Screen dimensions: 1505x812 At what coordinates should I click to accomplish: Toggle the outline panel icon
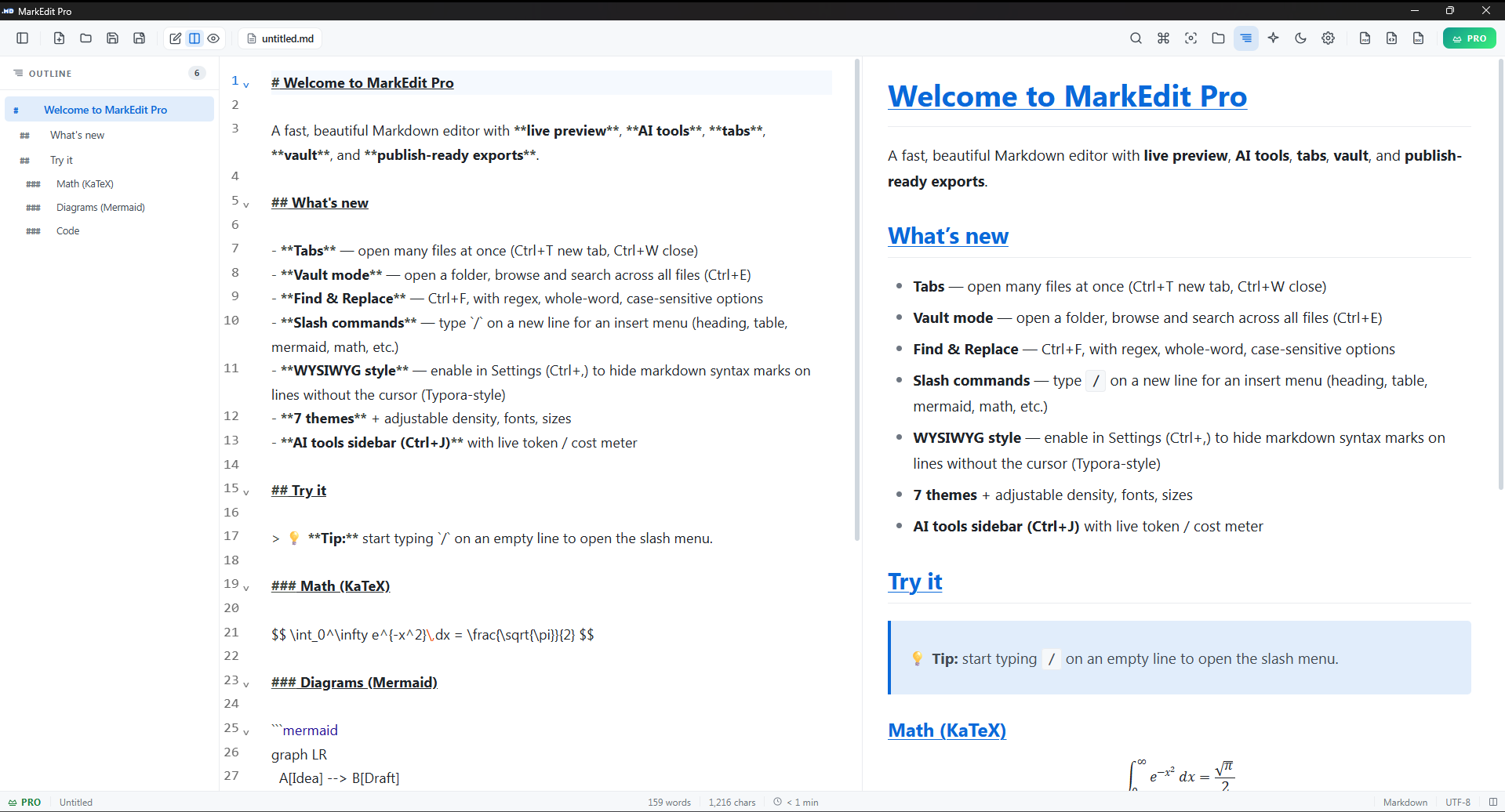pyautogui.click(x=1245, y=38)
